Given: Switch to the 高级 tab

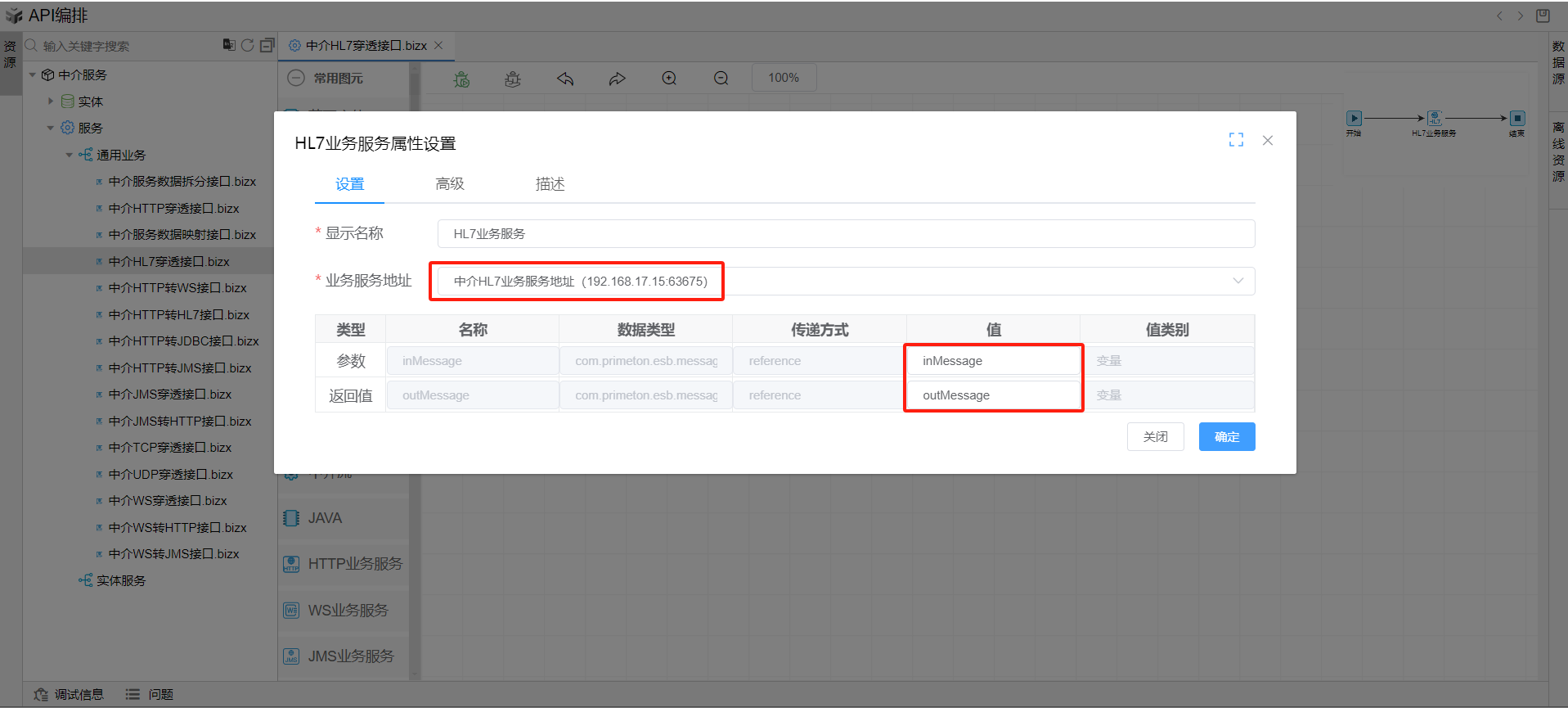Looking at the screenshot, I should click(449, 184).
